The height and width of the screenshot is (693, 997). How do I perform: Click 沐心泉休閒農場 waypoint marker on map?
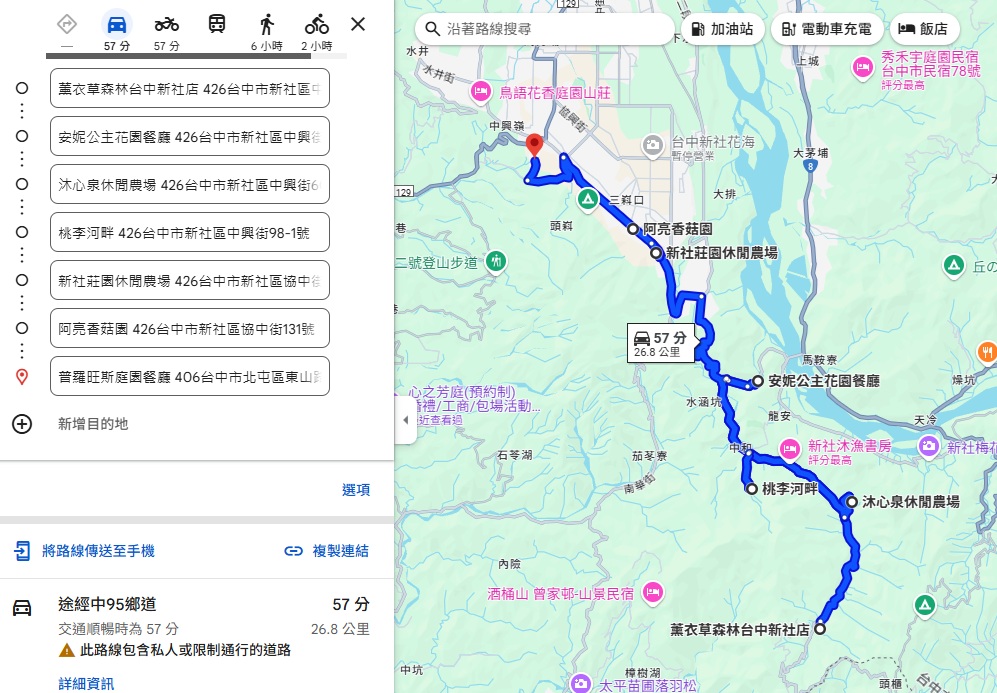click(852, 502)
